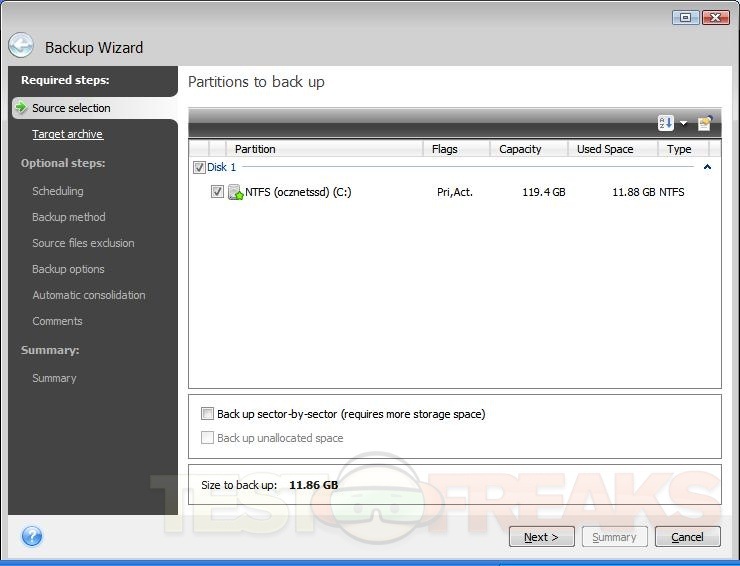740x566 pixels.
Task: Click the Pri,Act. flags cell
Action: click(455, 192)
